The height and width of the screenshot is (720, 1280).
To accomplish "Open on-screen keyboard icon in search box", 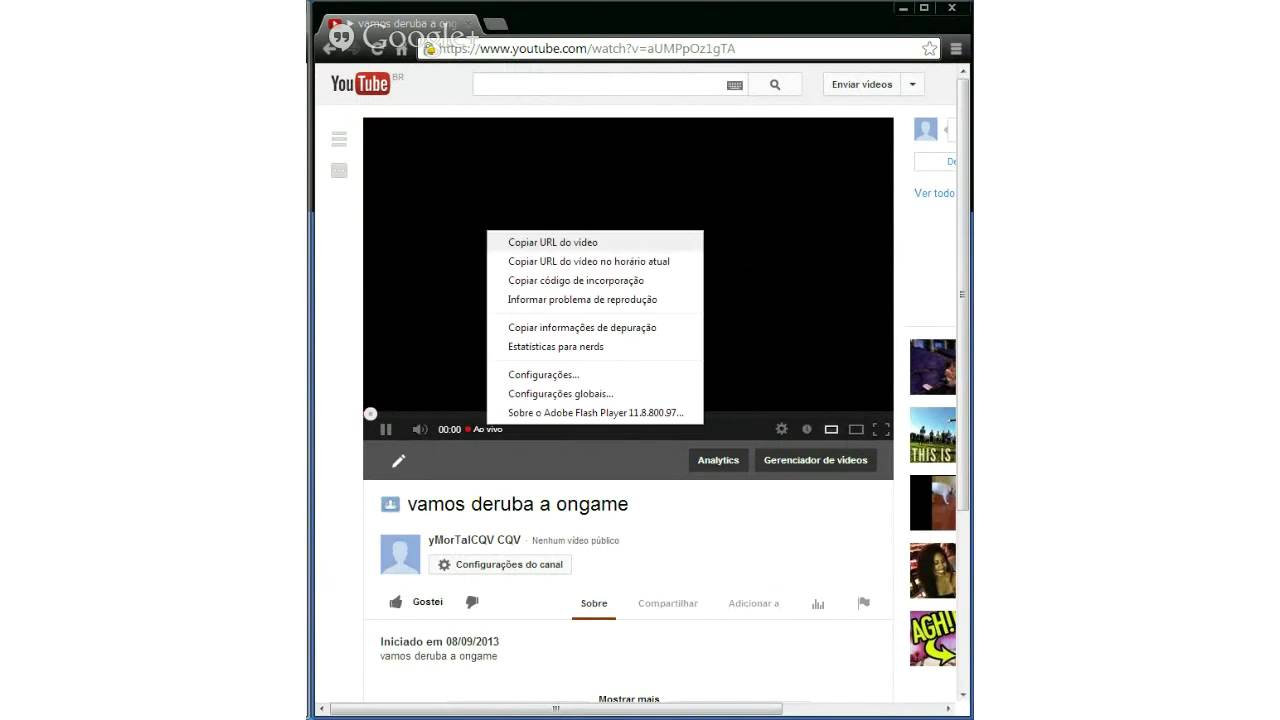I will (x=735, y=86).
